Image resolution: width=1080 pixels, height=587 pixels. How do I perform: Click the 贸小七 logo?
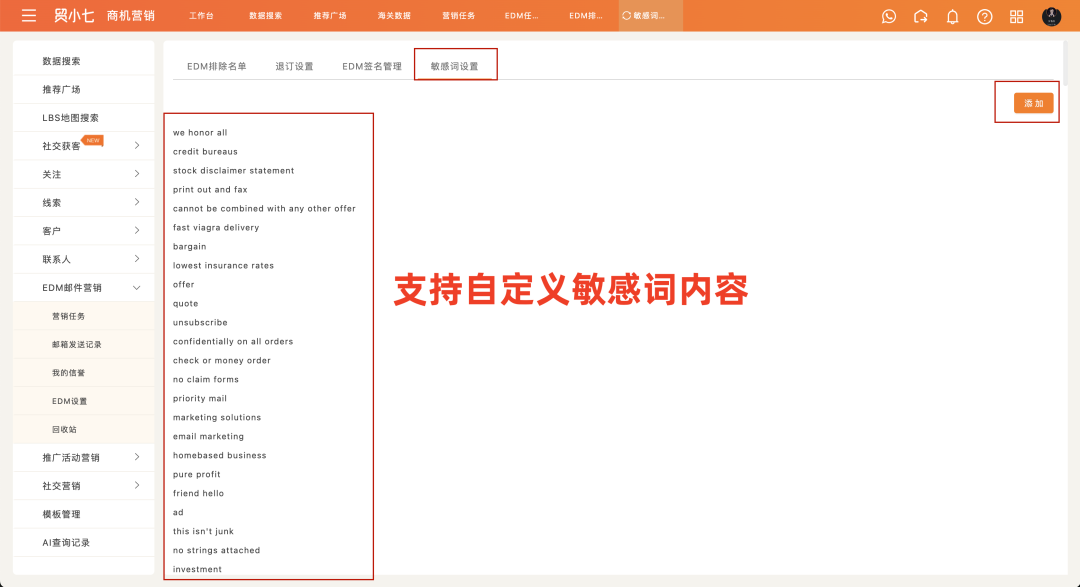click(x=74, y=15)
